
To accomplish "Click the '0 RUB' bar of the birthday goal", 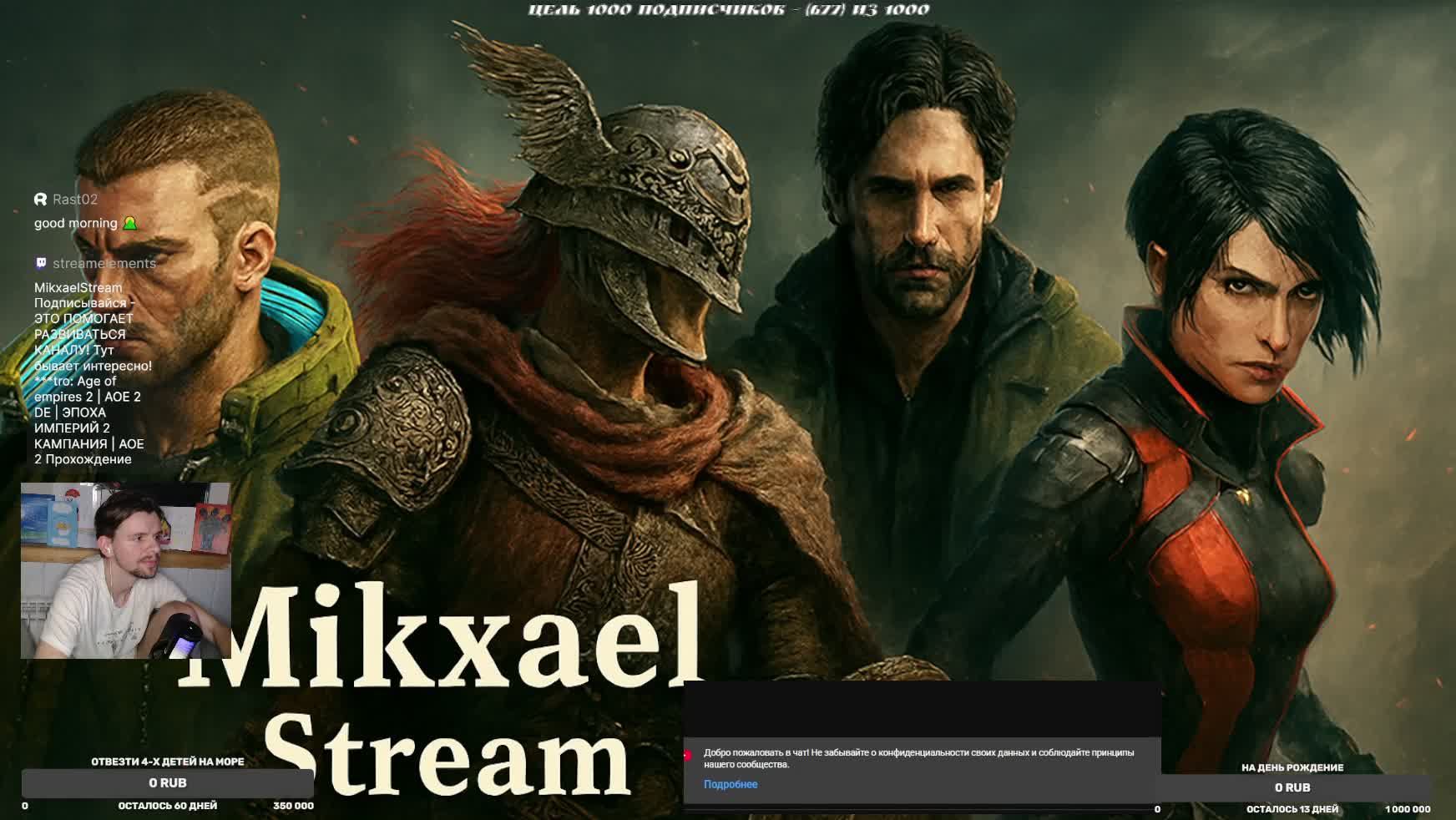I will click(1292, 787).
